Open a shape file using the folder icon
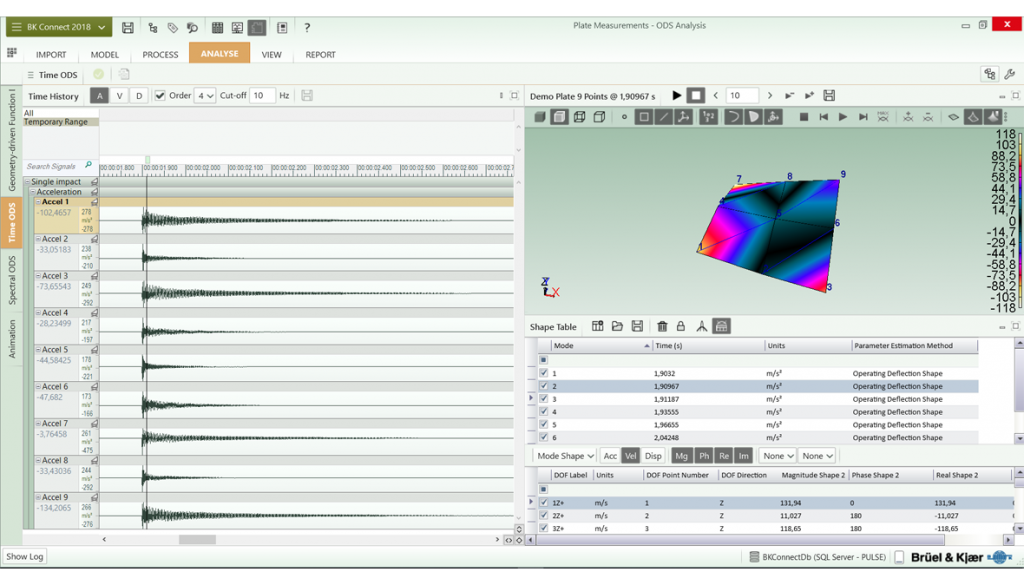 [x=618, y=325]
